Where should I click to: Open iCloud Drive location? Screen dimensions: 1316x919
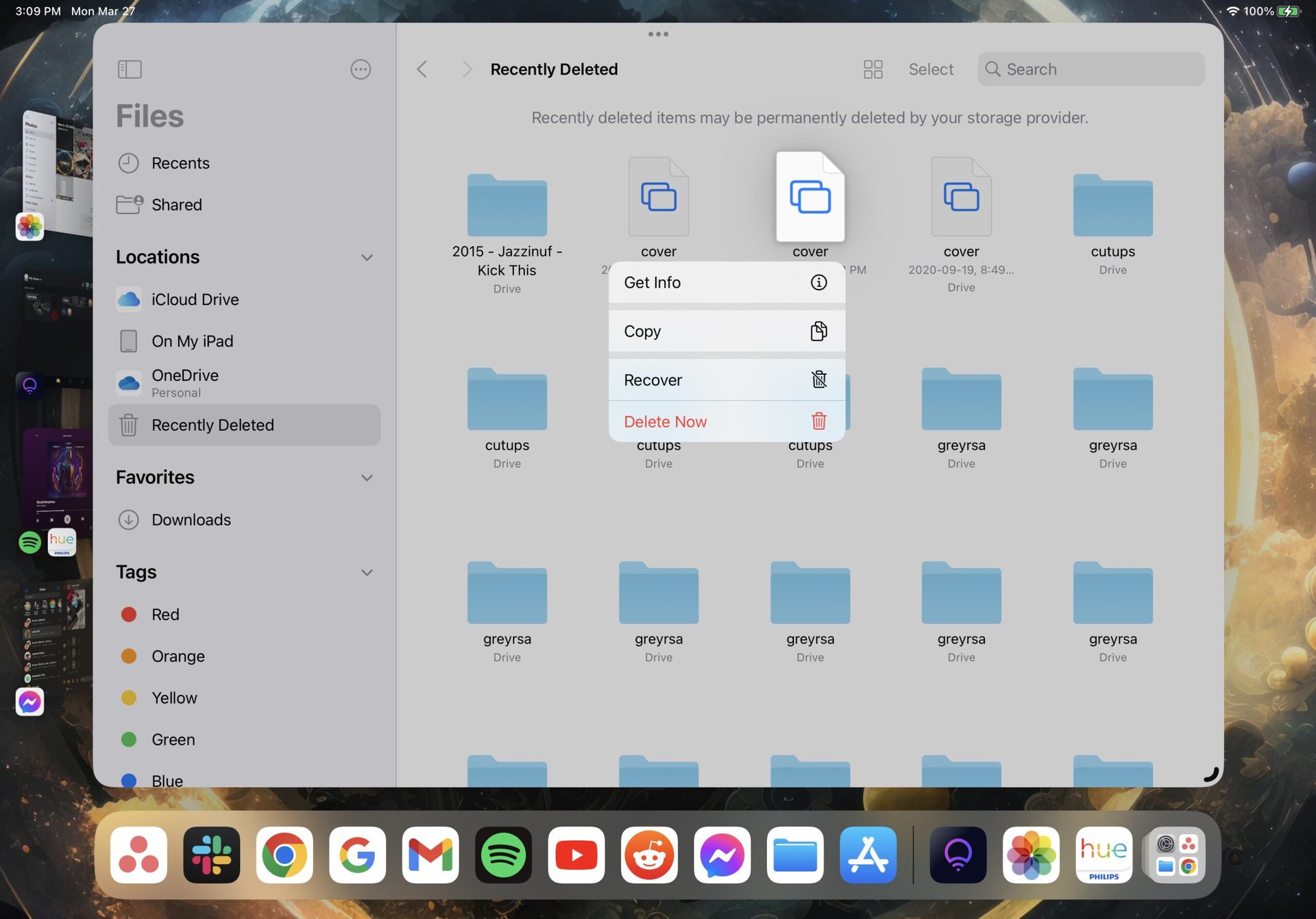(x=195, y=299)
